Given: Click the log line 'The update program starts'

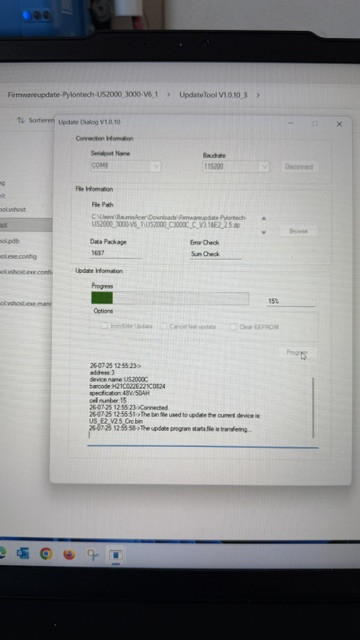Looking at the screenshot, I should click(x=171, y=429).
